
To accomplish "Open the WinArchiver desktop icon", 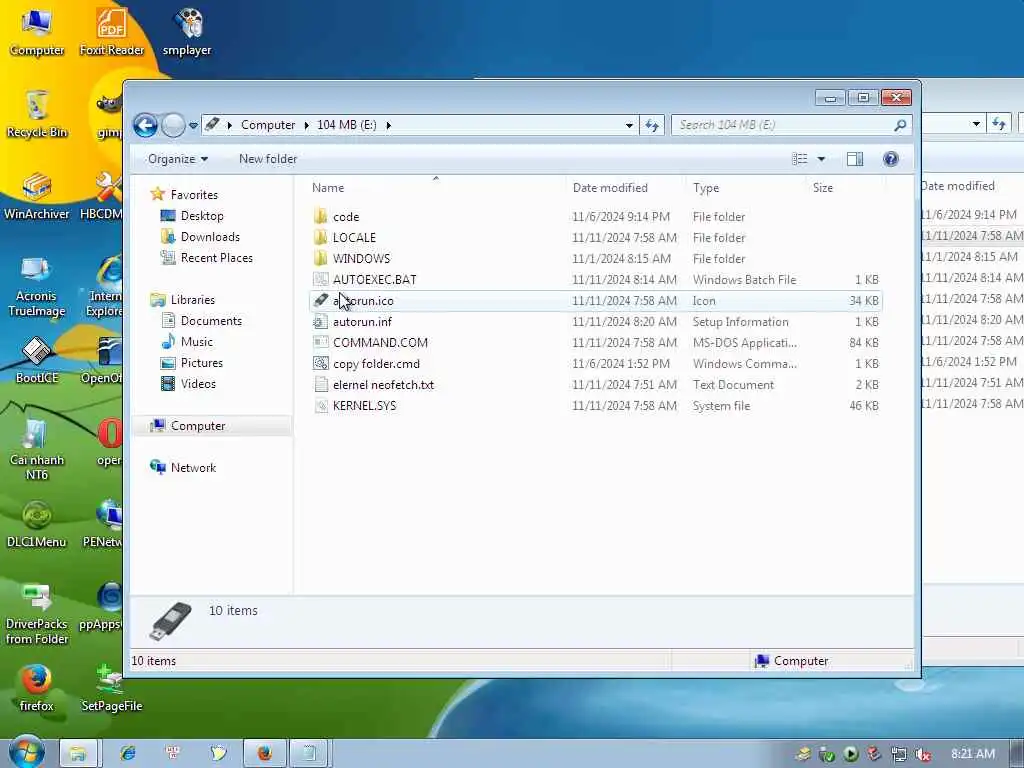I will 37,196.
